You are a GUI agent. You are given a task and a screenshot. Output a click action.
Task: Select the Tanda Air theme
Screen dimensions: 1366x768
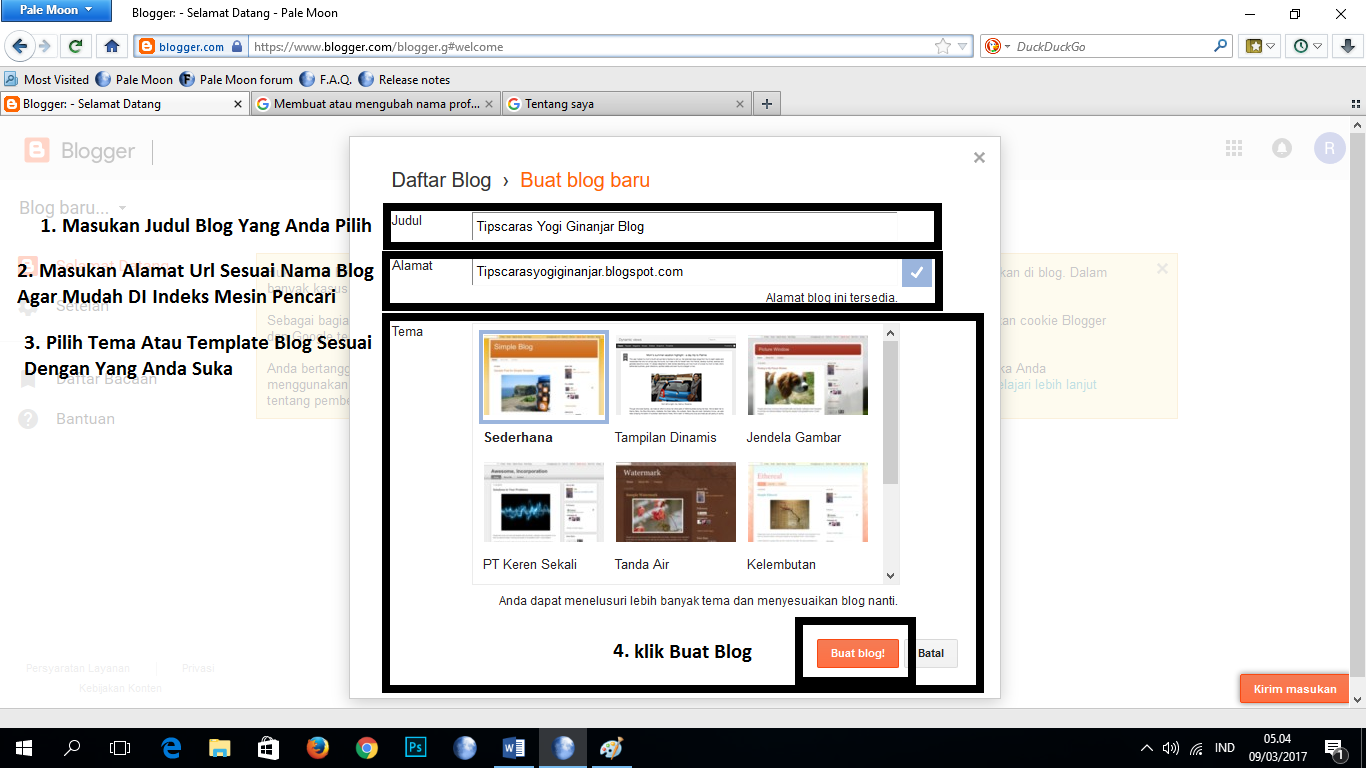tap(675, 503)
